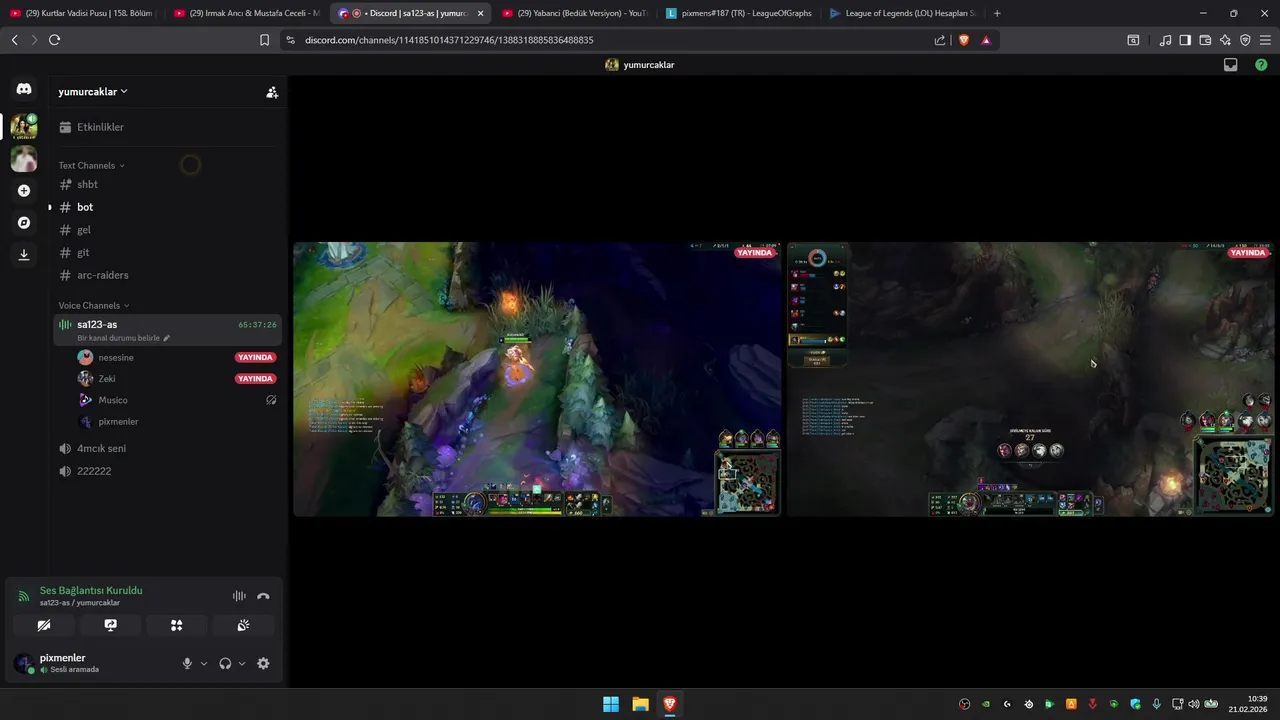Image resolution: width=1280 pixels, height=720 pixels.
Task: Switch to Yabancı (Bedük Versiyon) YouTube tab
Action: (x=574, y=13)
